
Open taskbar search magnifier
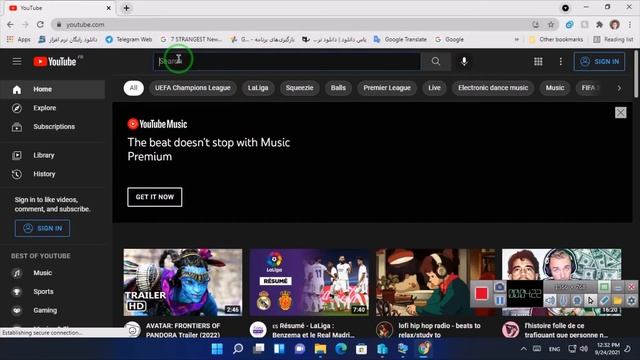click(238, 349)
